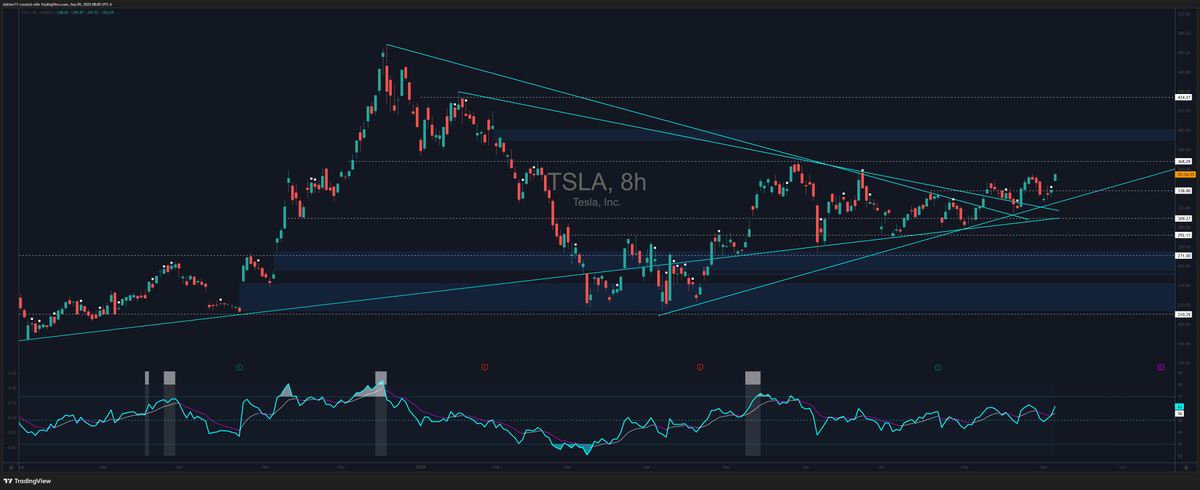Click the 309.27 price level label
The height and width of the screenshot is (490, 1200).
[1183, 218]
